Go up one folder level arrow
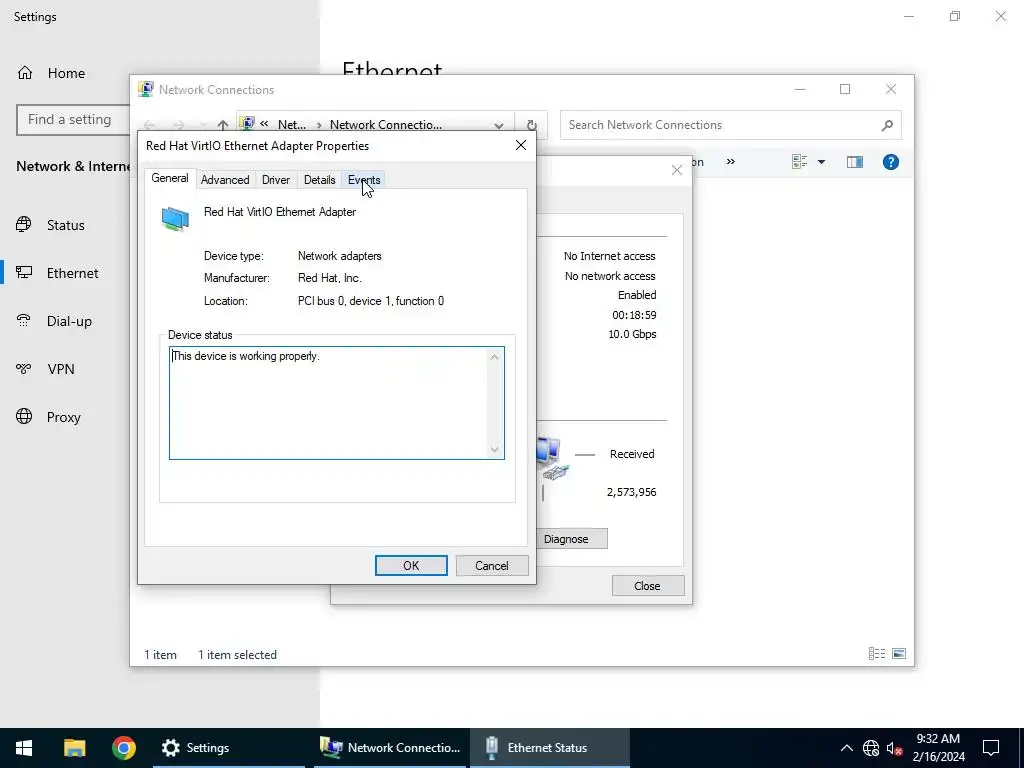 [223, 125]
